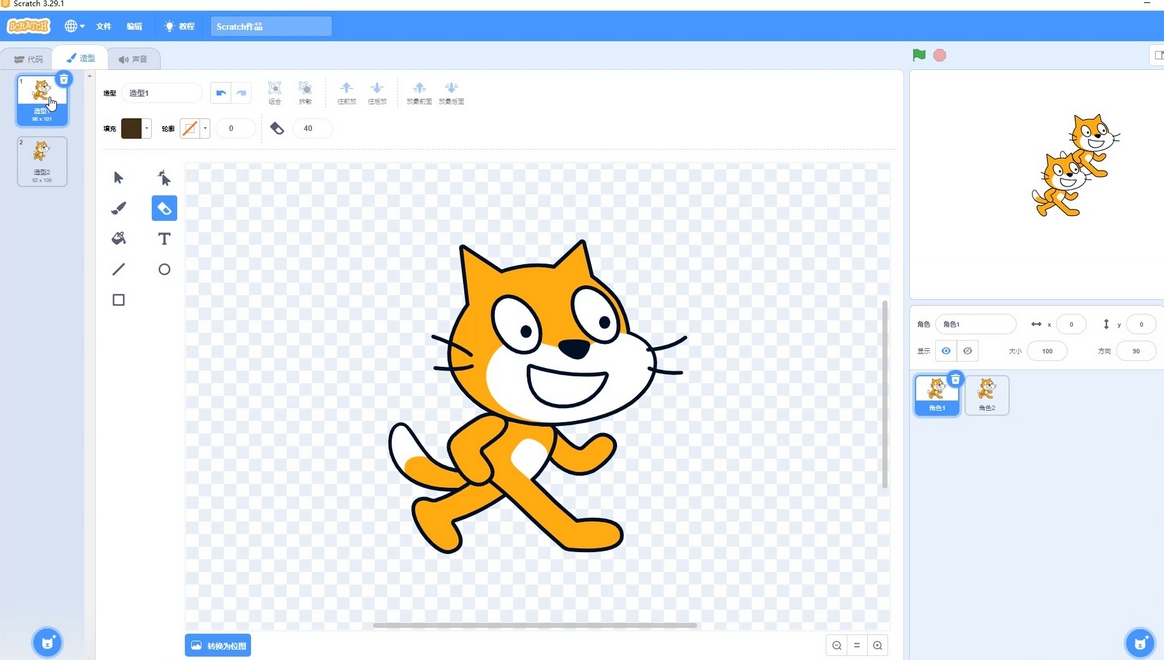Open the globe language dropdown
Image resolution: width=1164 pixels, height=660 pixels.
(x=73, y=26)
